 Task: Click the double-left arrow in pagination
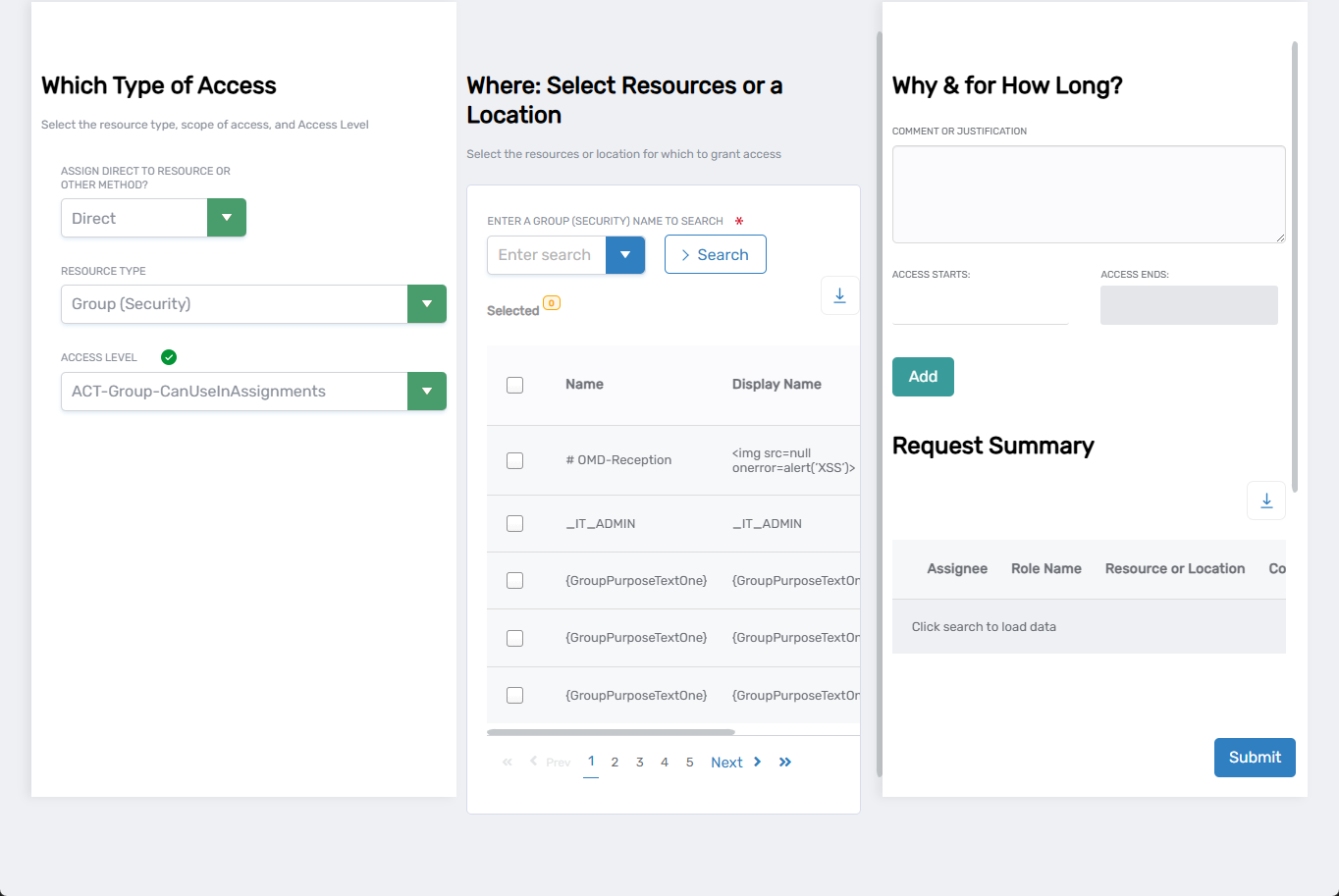(x=507, y=762)
